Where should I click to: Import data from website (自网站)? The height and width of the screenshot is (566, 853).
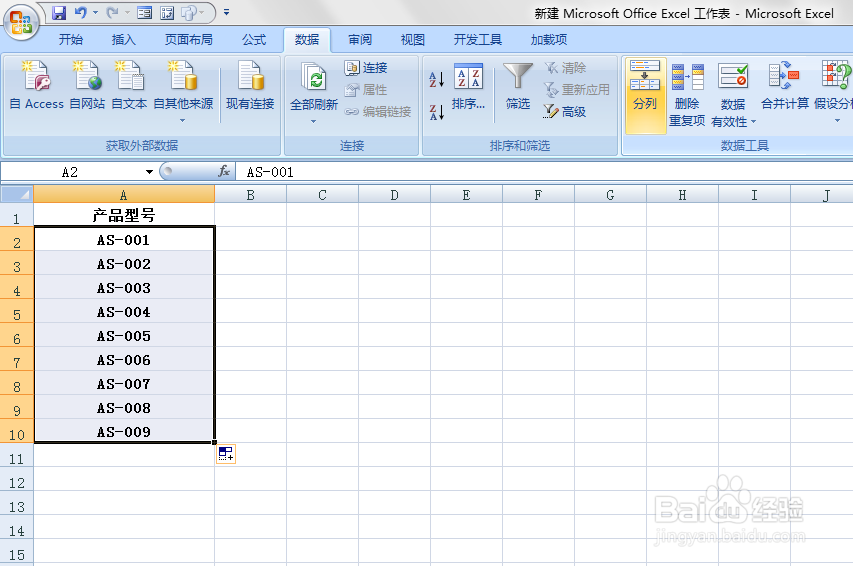coord(87,84)
